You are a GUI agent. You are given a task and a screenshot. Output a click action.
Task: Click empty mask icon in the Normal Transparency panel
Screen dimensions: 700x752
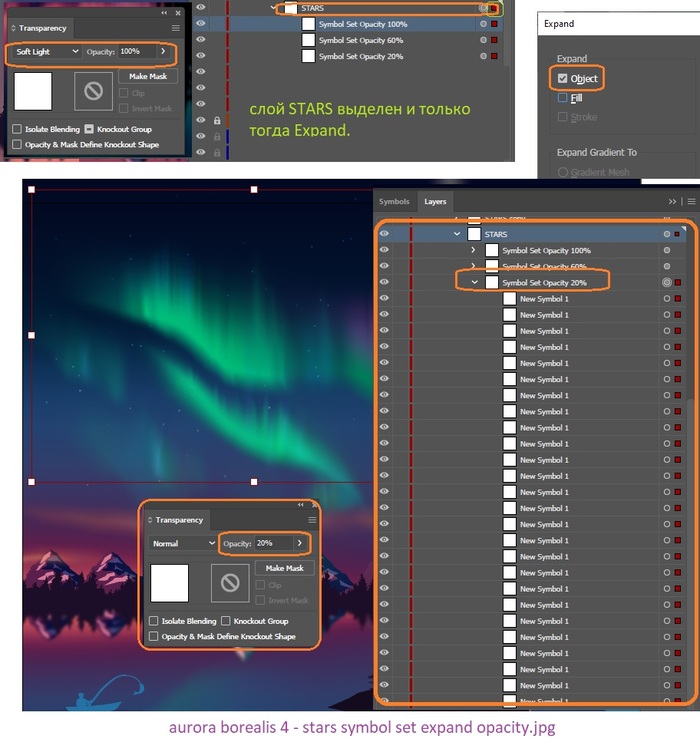pos(230,584)
